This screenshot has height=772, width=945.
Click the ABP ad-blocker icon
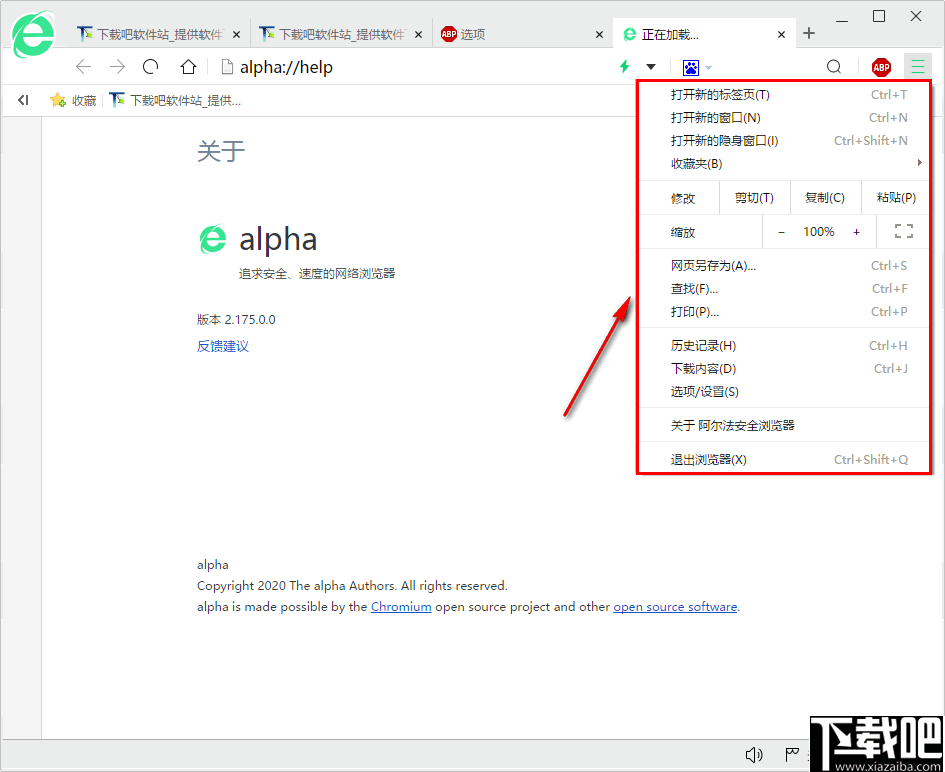click(x=880, y=66)
